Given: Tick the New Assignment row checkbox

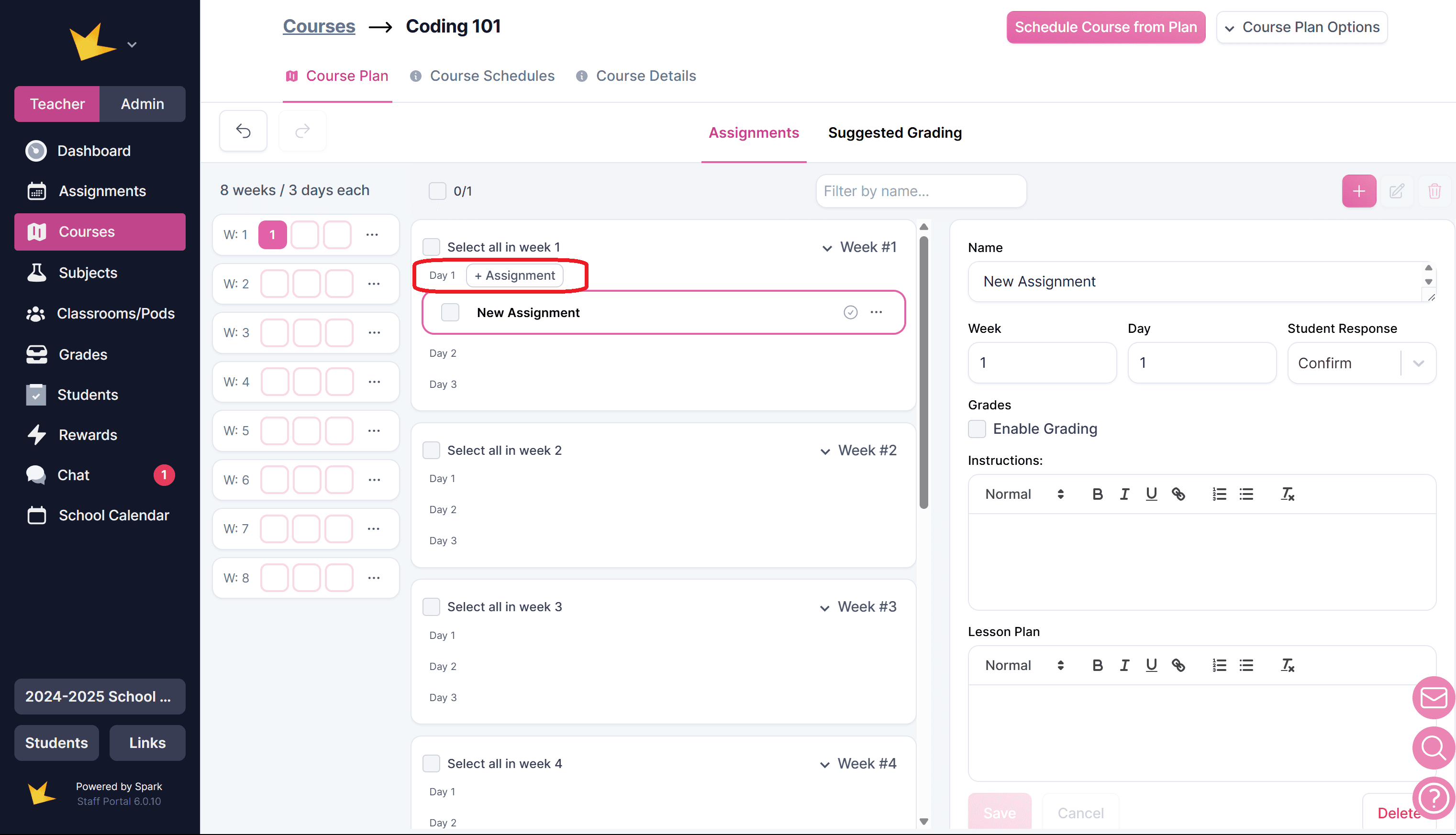Looking at the screenshot, I should click(450, 313).
